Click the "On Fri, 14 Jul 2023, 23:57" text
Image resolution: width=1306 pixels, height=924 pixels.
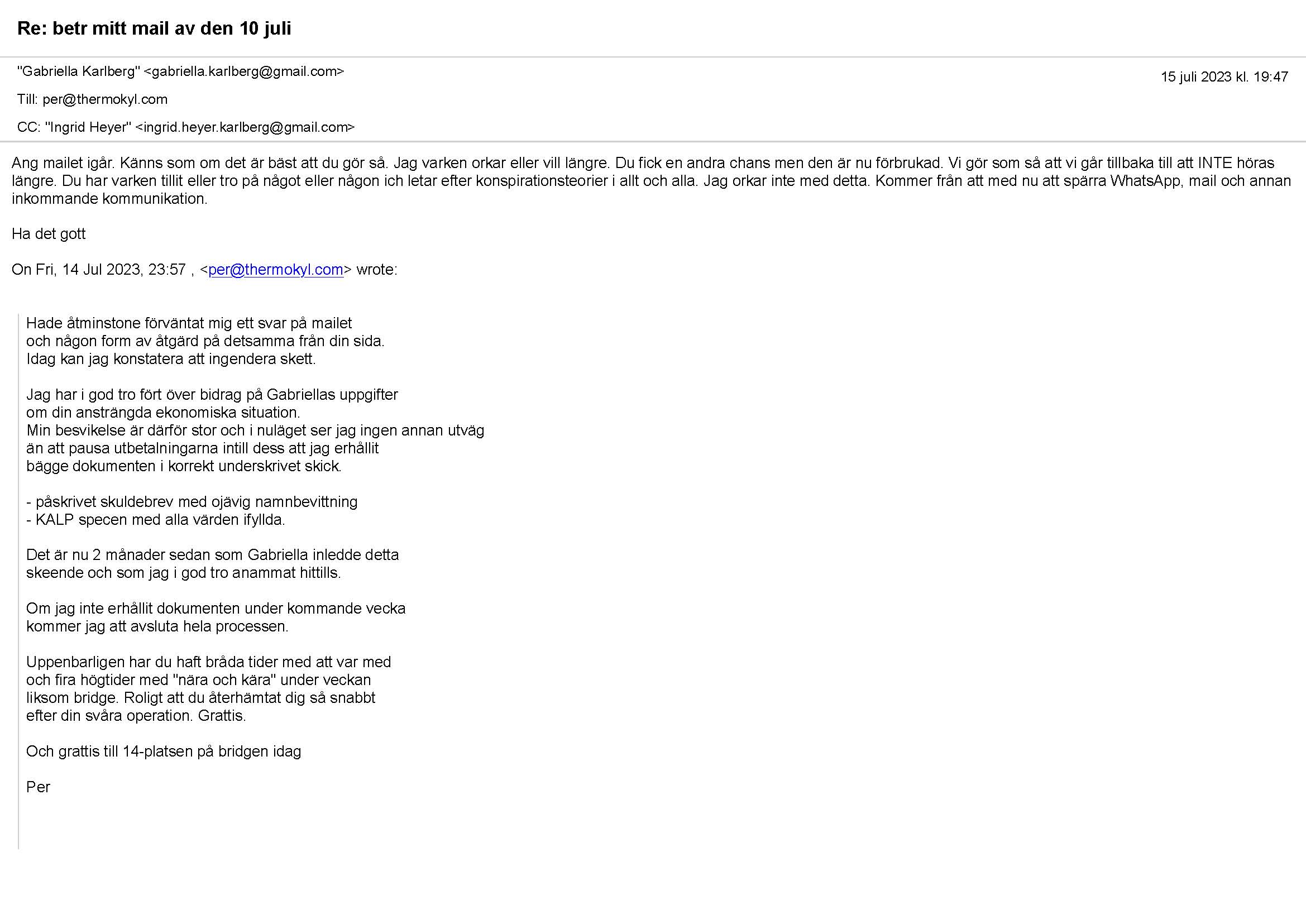click(x=98, y=270)
